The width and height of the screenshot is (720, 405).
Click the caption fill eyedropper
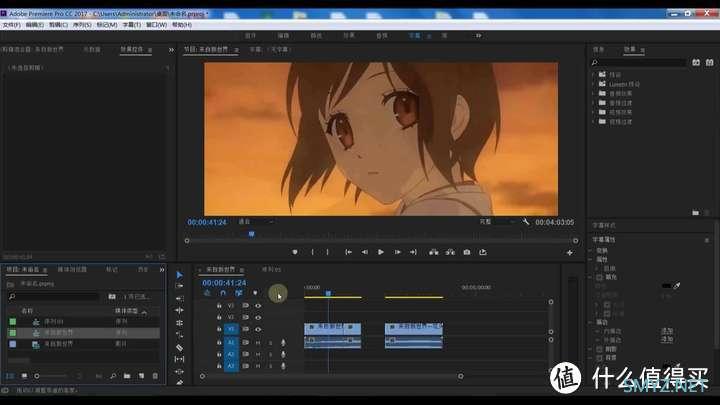tap(676, 286)
